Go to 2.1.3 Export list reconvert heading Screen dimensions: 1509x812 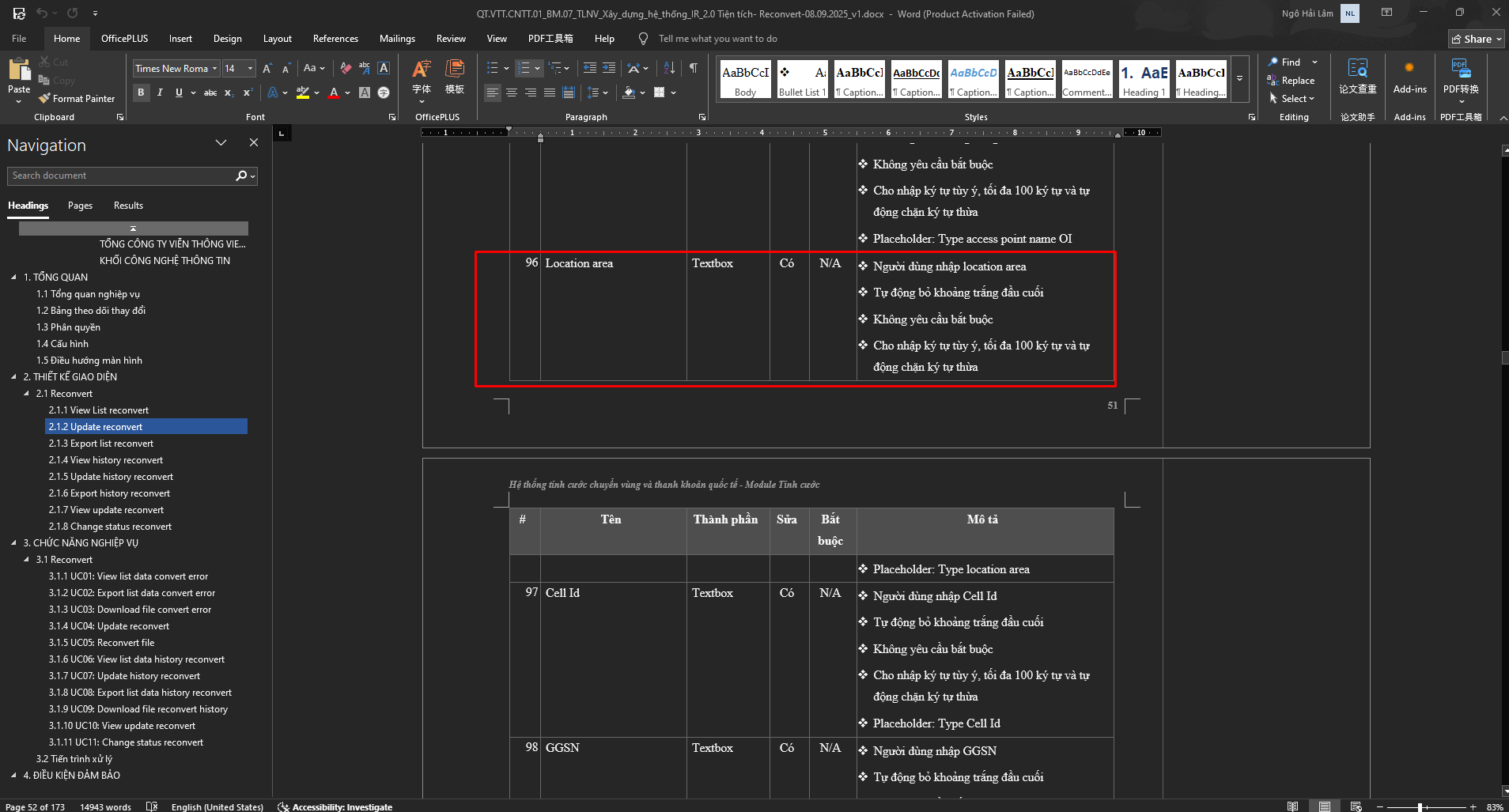(101, 444)
